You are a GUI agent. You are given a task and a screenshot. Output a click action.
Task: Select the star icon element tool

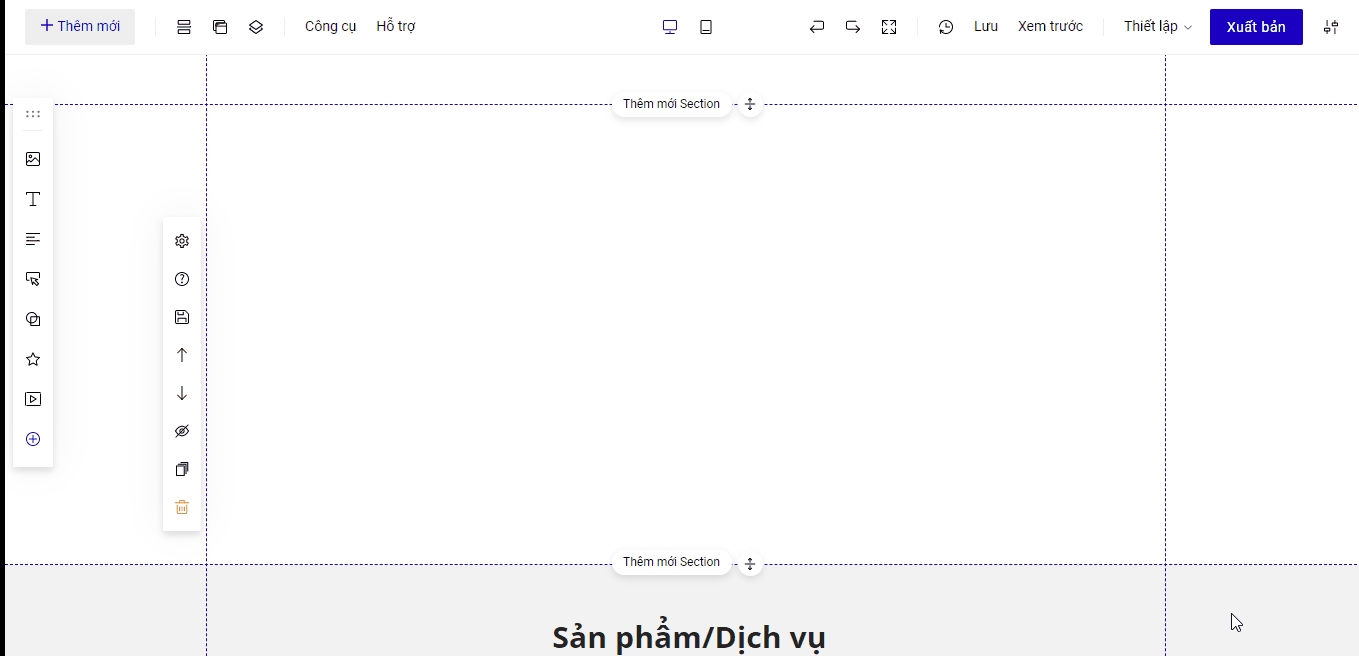[33, 359]
